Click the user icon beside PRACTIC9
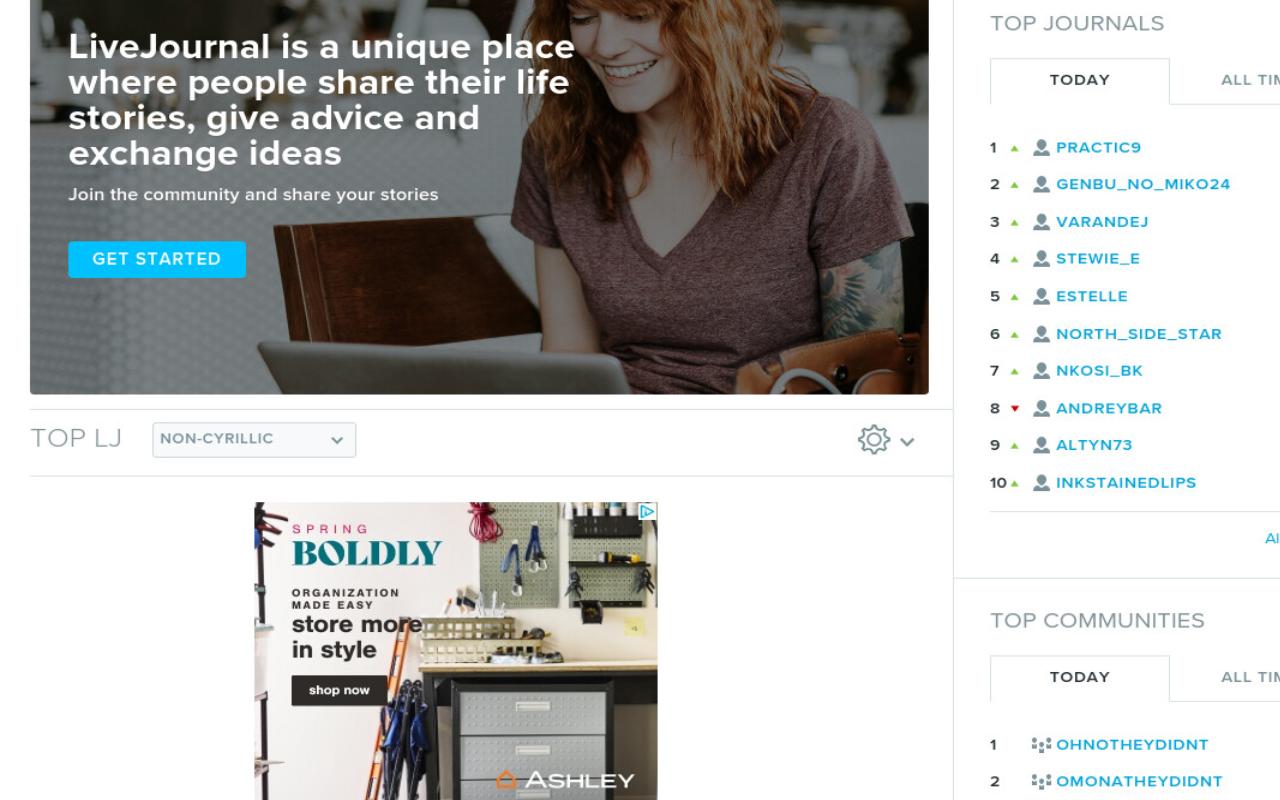 click(x=1042, y=148)
